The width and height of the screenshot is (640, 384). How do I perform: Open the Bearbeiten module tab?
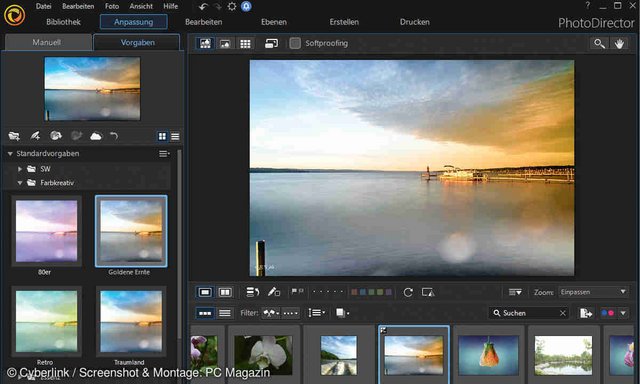coord(204,22)
